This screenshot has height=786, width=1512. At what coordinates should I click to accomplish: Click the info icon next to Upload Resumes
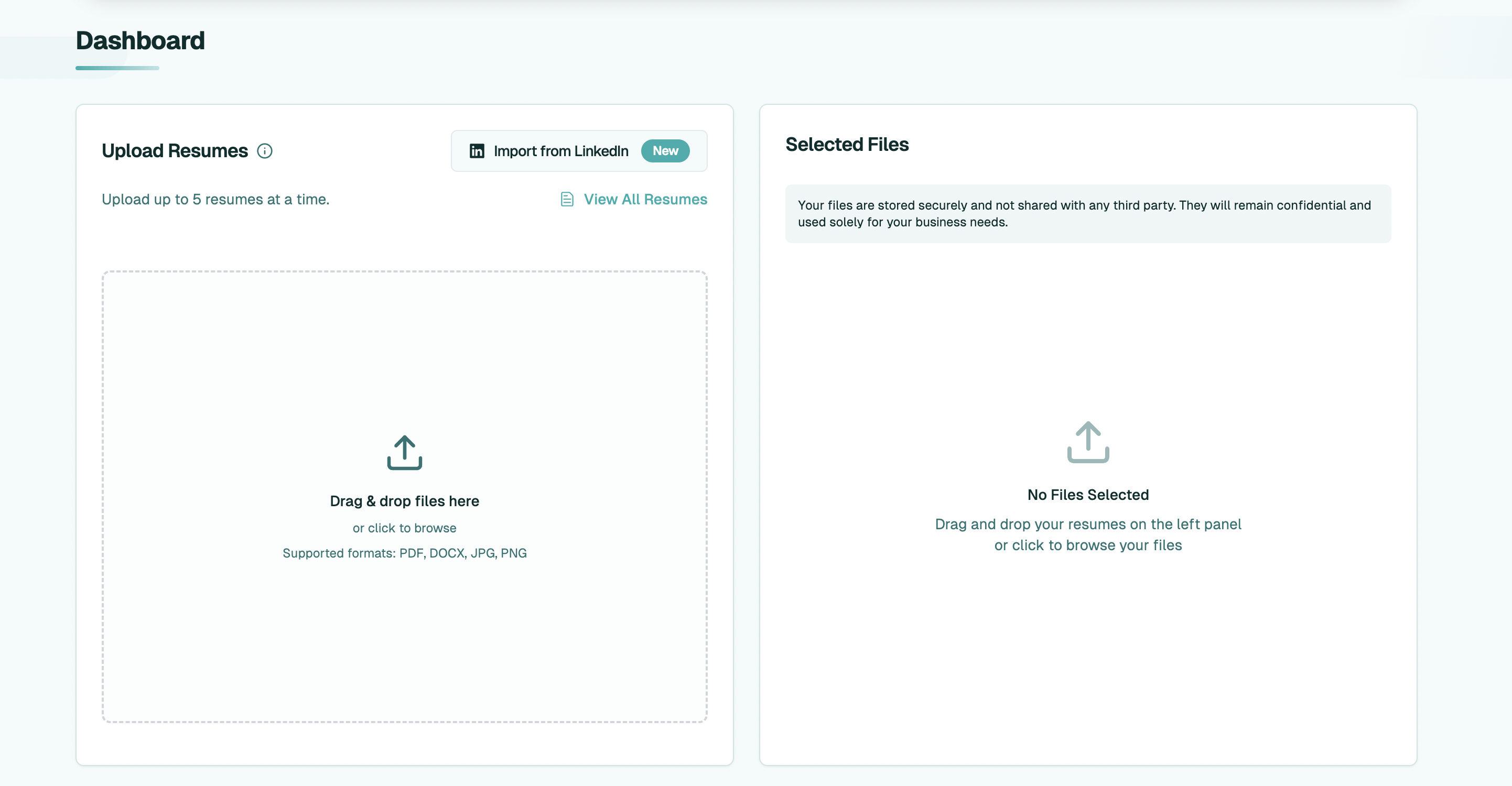265,151
